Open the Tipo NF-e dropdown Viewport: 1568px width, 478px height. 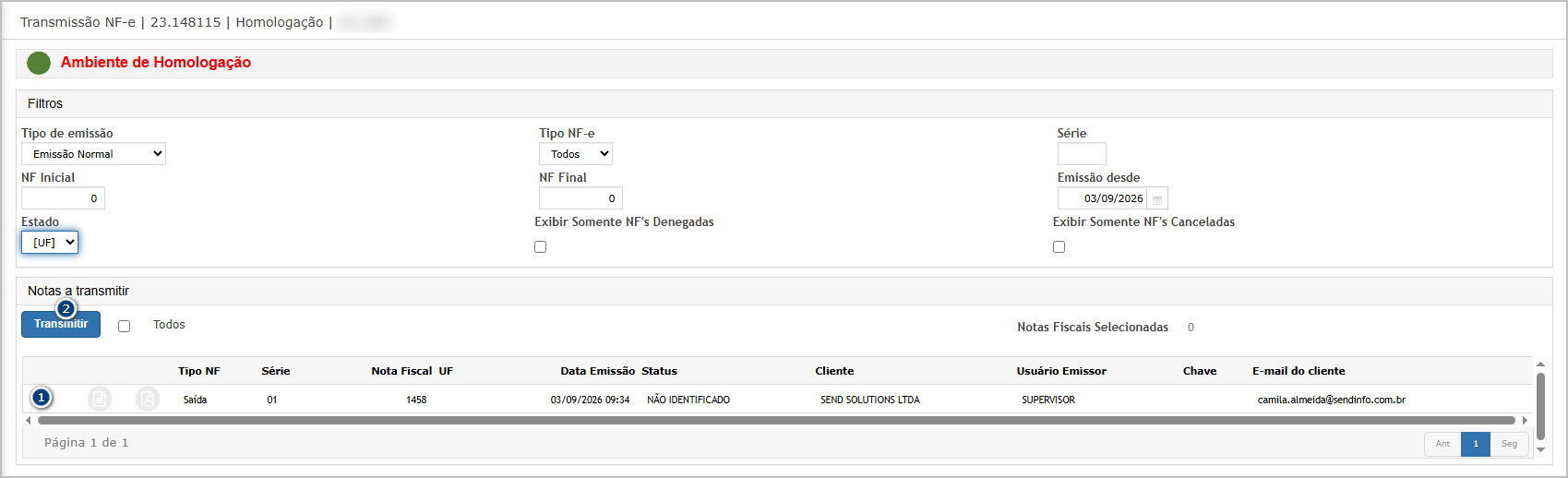click(576, 154)
